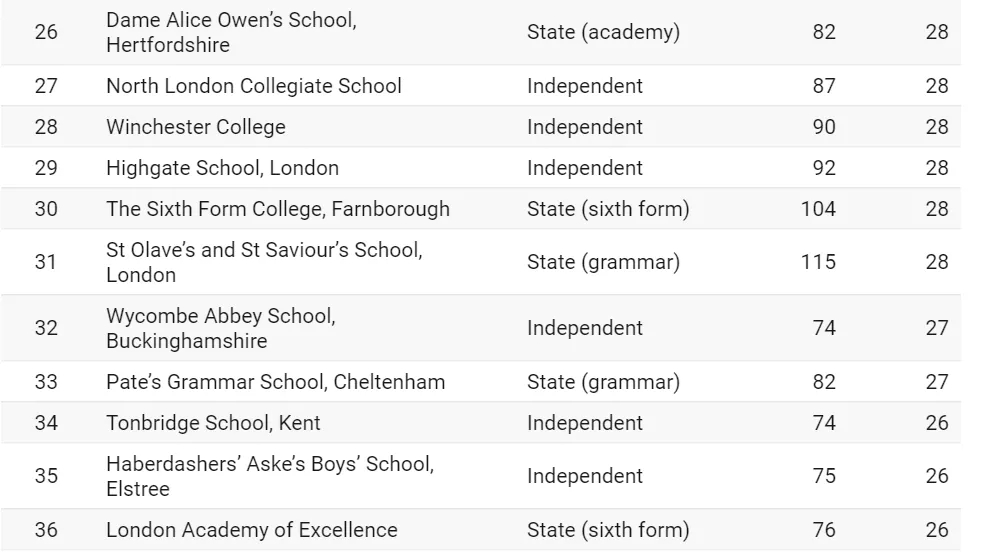1004x552 pixels.
Task: Click rank number 30 cell
Action: 46,209
